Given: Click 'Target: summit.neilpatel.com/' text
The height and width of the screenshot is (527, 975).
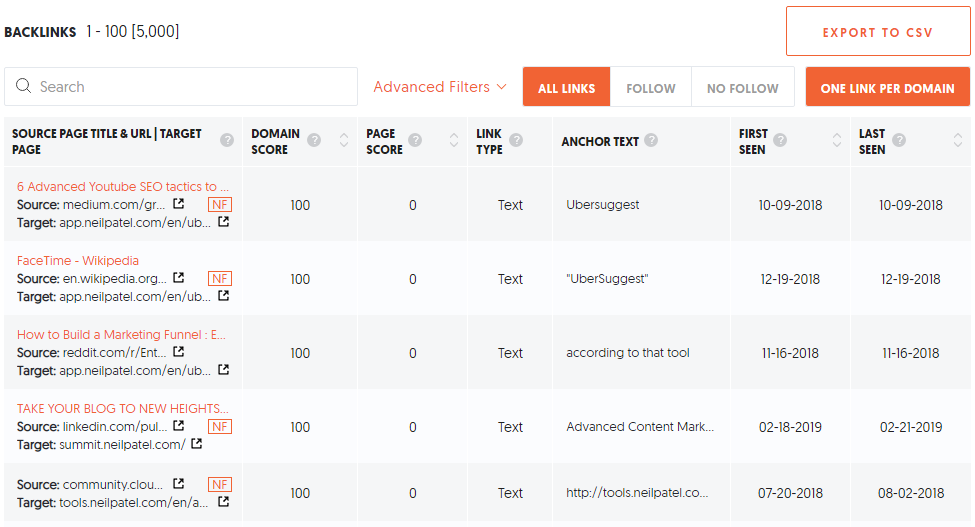Looking at the screenshot, I should pos(101,444).
